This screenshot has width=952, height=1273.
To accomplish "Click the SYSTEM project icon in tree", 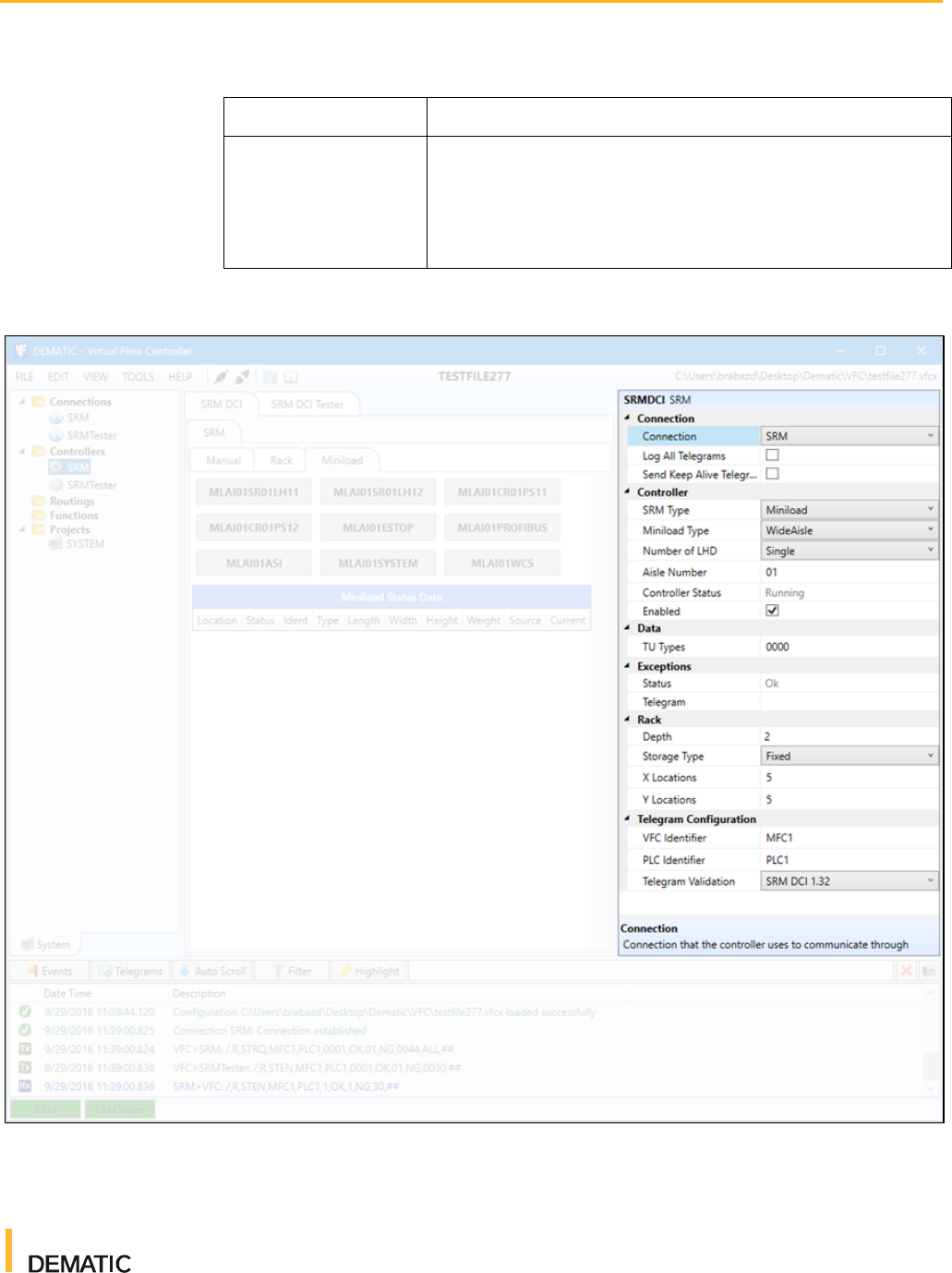I will pyautogui.click(x=55, y=544).
